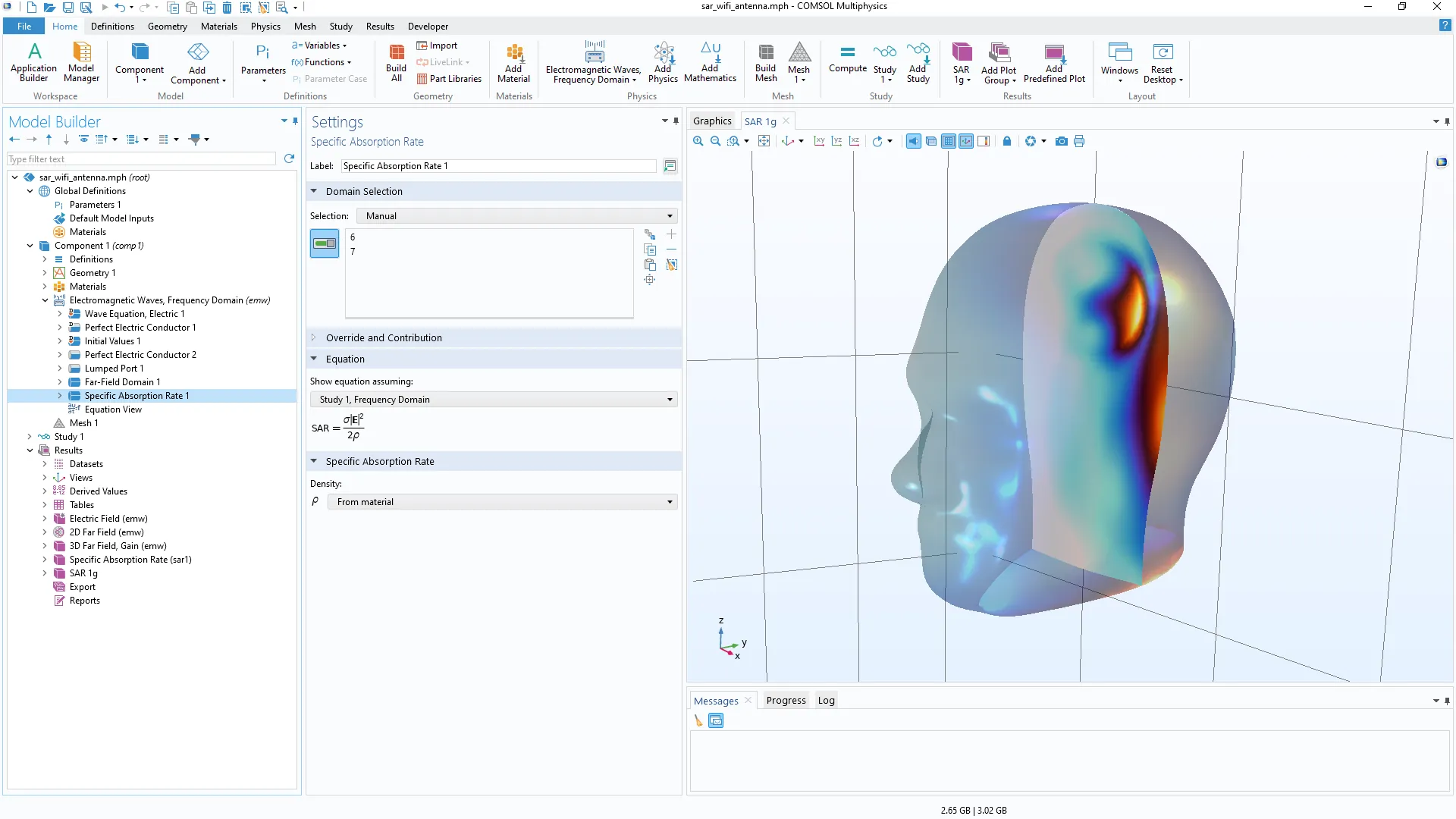Click the Zoom In graphics icon
The height and width of the screenshot is (819, 1456).
click(698, 141)
